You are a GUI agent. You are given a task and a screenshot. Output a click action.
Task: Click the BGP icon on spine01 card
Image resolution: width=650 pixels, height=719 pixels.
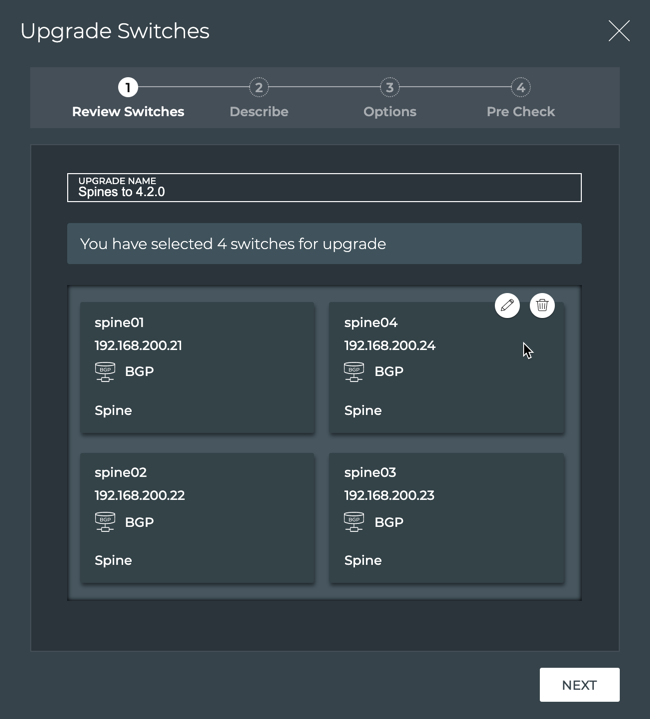click(105, 372)
